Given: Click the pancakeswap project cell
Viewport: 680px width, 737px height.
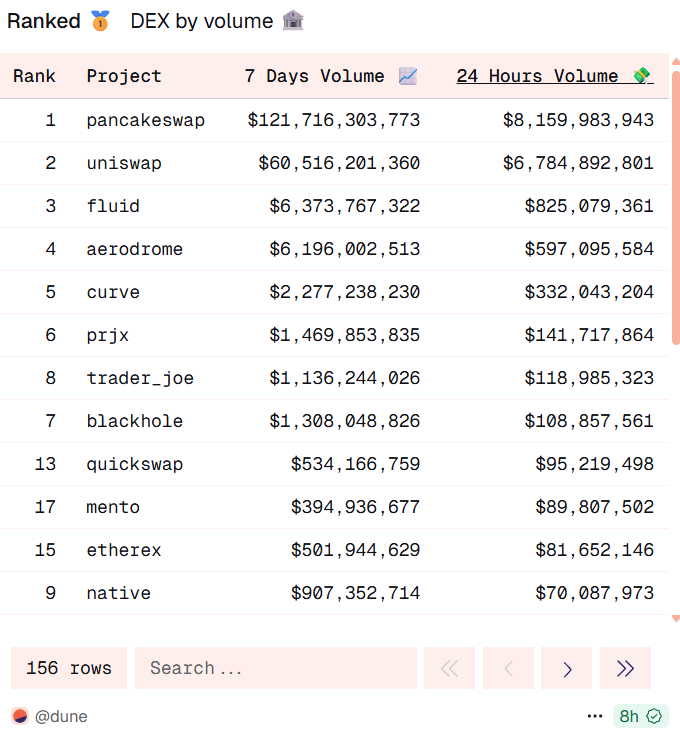Looking at the screenshot, I should 146,120.
